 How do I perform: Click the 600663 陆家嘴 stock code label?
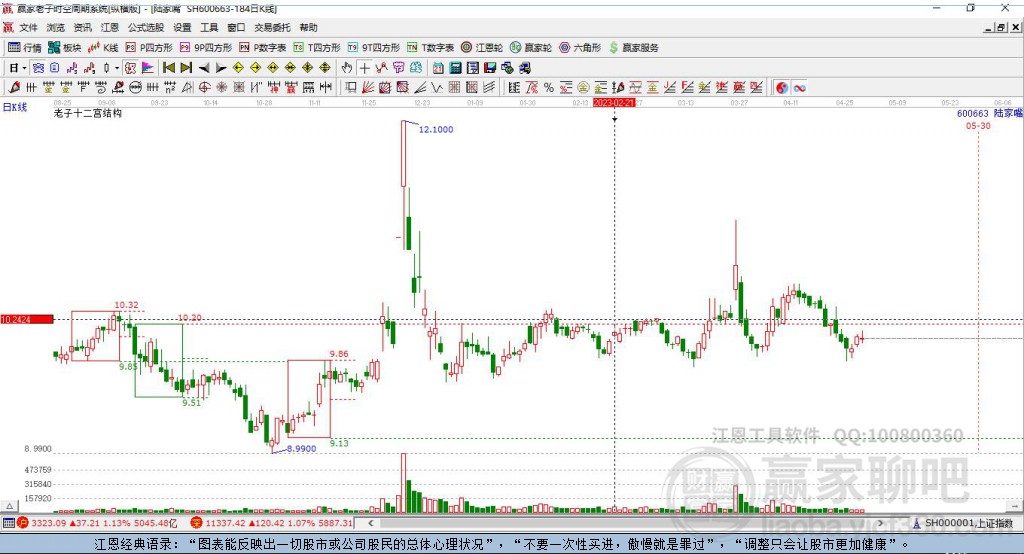pos(989,113)
